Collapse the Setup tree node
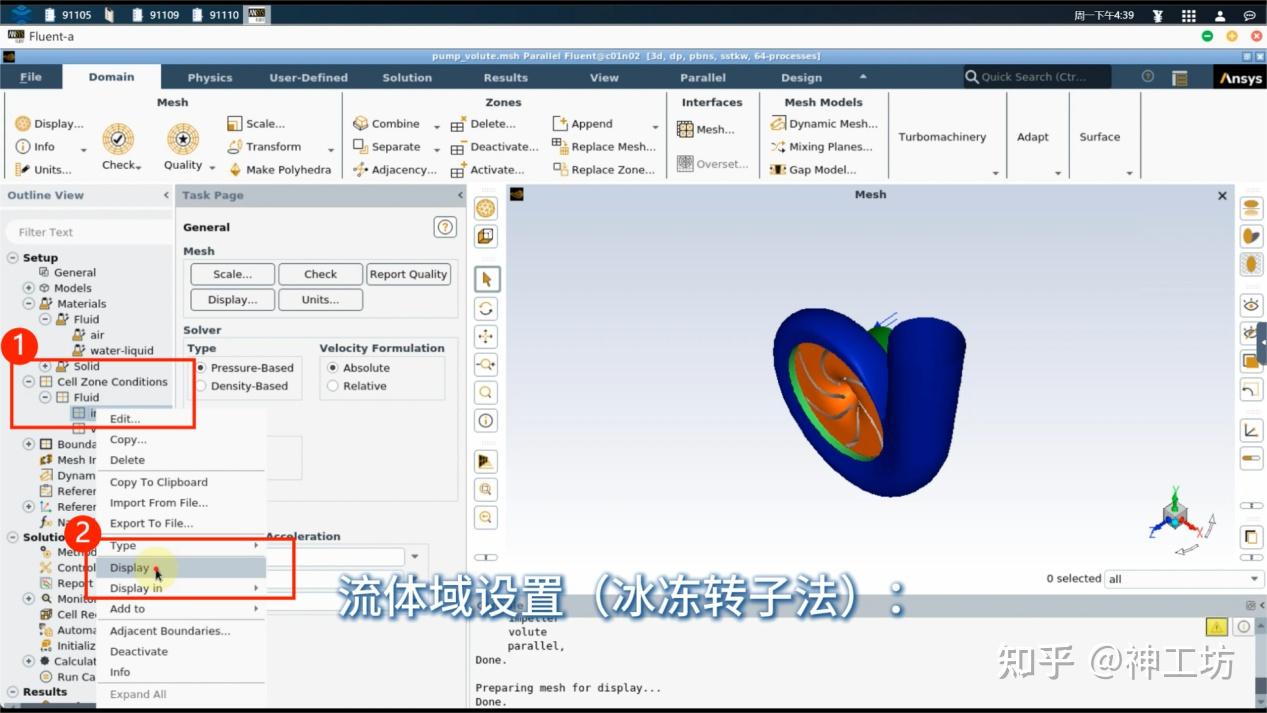Screen dimensions: 1267x713 click(x=12, y=258)
